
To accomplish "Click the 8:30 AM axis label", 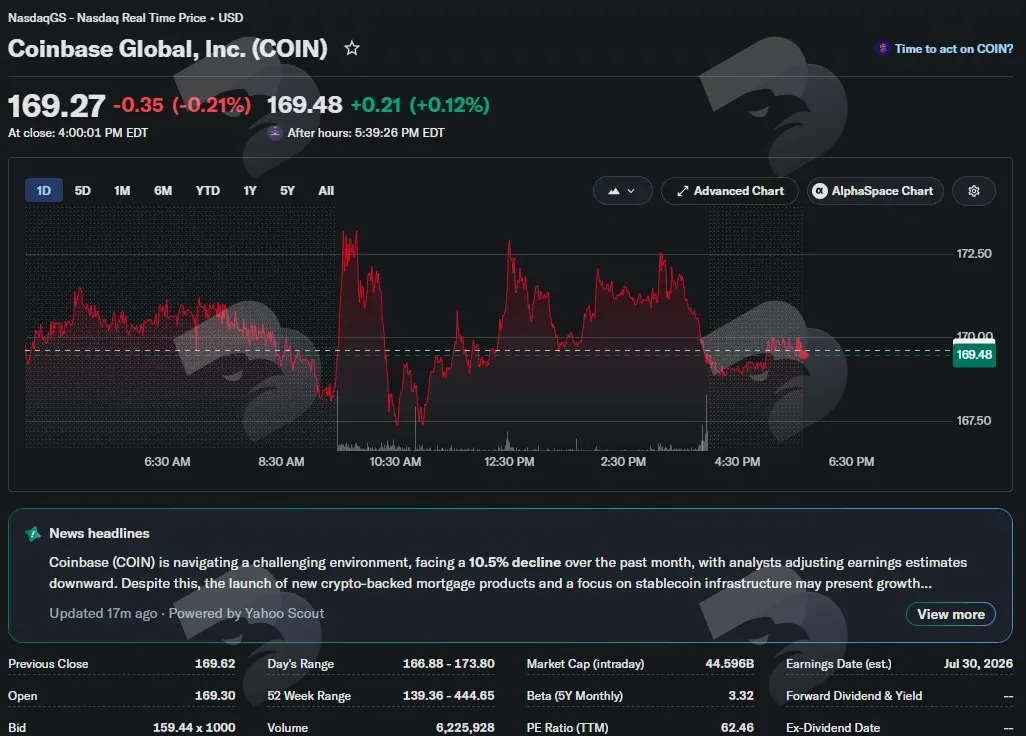I will (281, 462).
